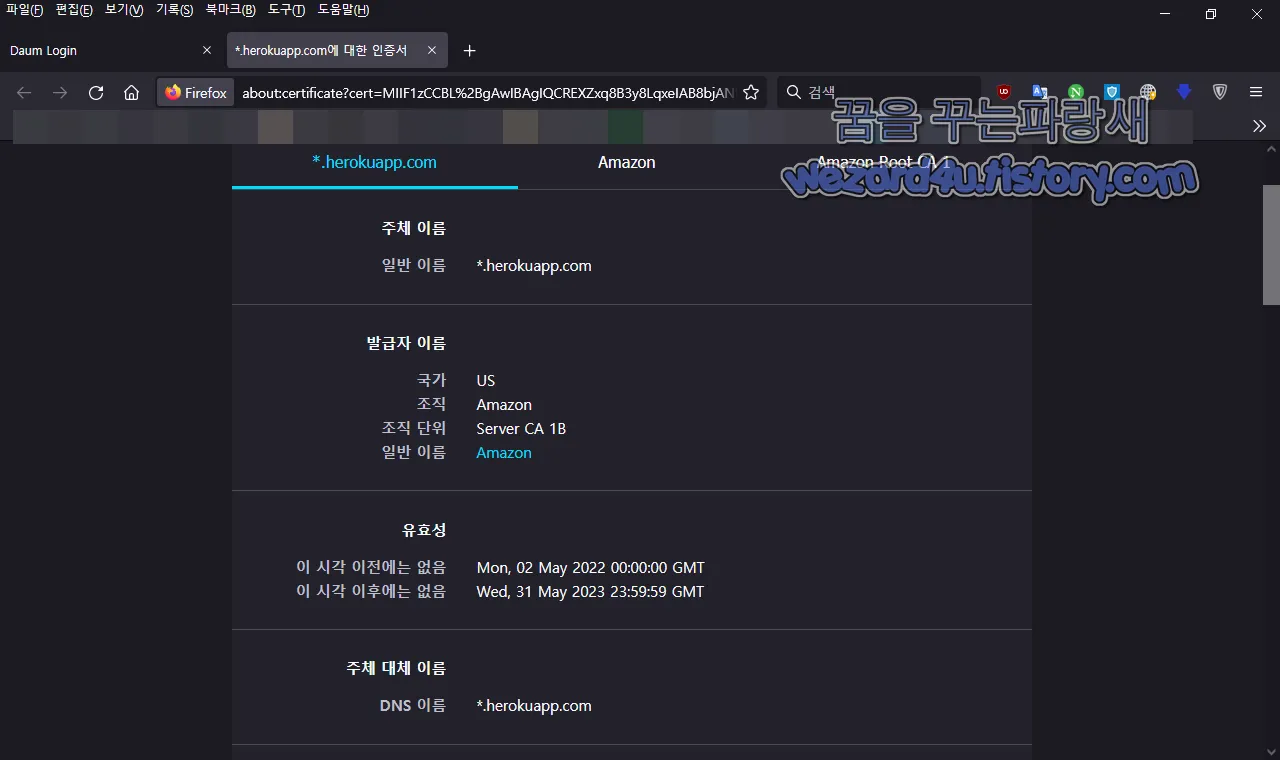Click the about:certificate URL field
The image size is (1280, 760).
click(487, 93)
